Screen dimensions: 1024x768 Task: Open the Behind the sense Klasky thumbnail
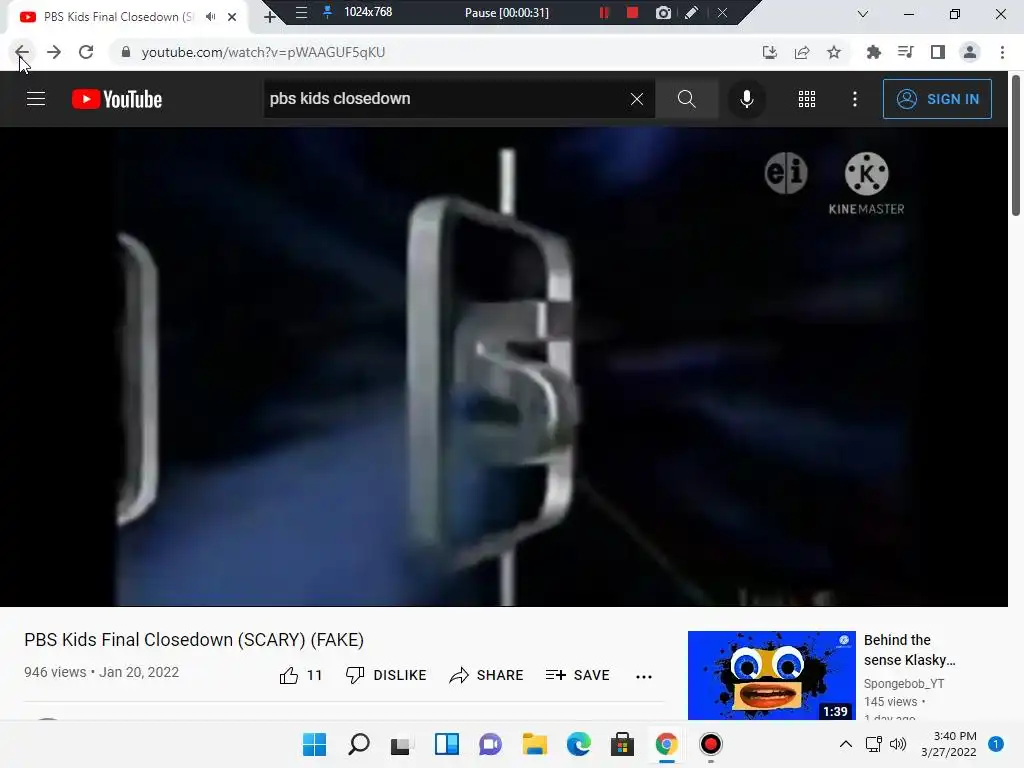coord(771,675)
